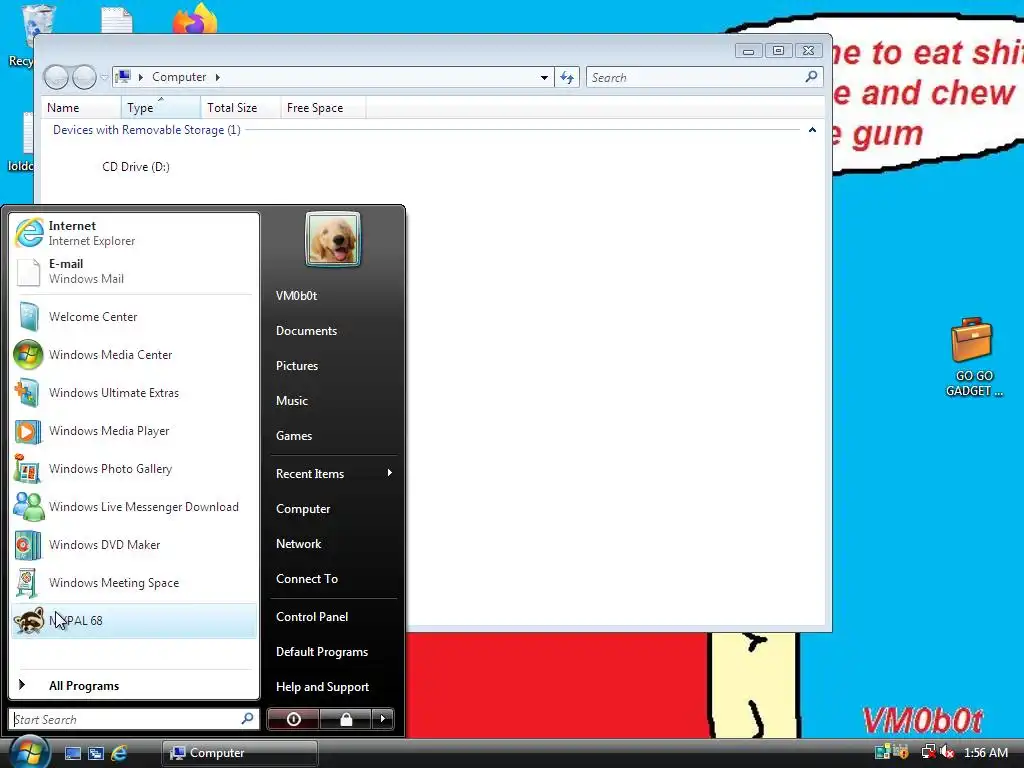Click the puppy user account picture
The image size is (1024, 768).
tap(332, 239)
